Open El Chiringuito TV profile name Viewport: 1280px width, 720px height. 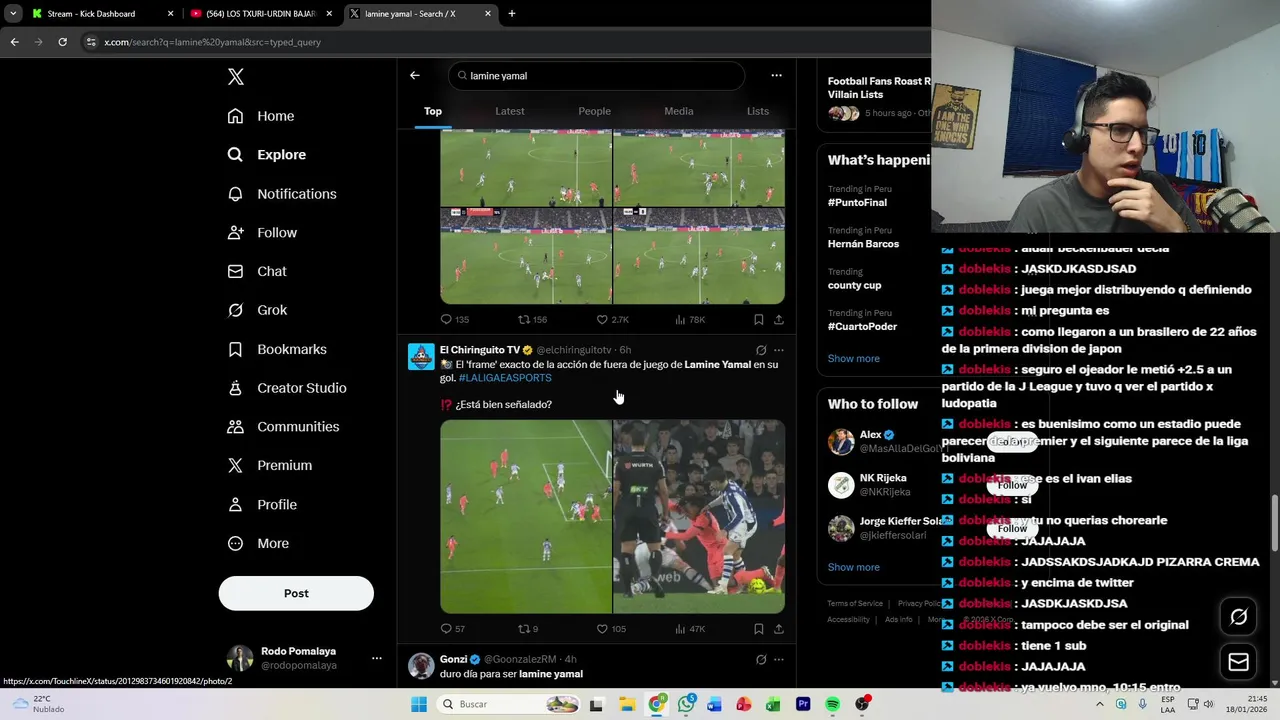(479, 350)
